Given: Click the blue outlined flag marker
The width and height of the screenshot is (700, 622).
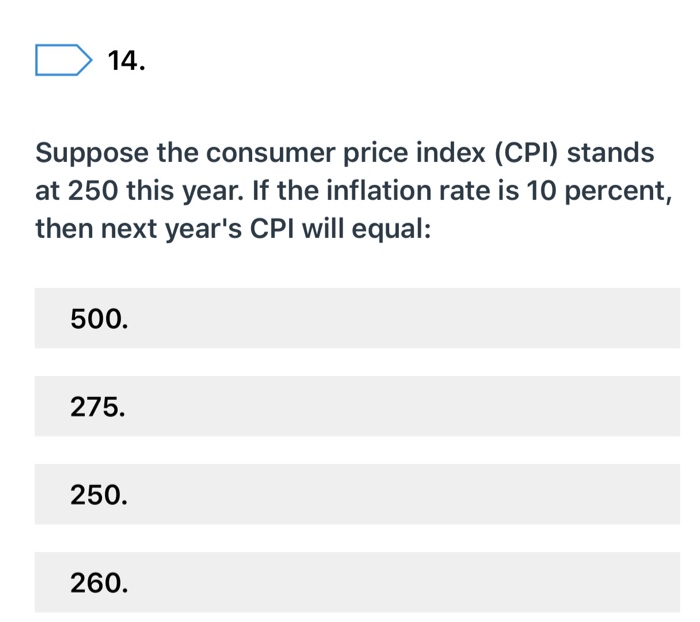Looking at the screenshot, I should coord(64,60).
